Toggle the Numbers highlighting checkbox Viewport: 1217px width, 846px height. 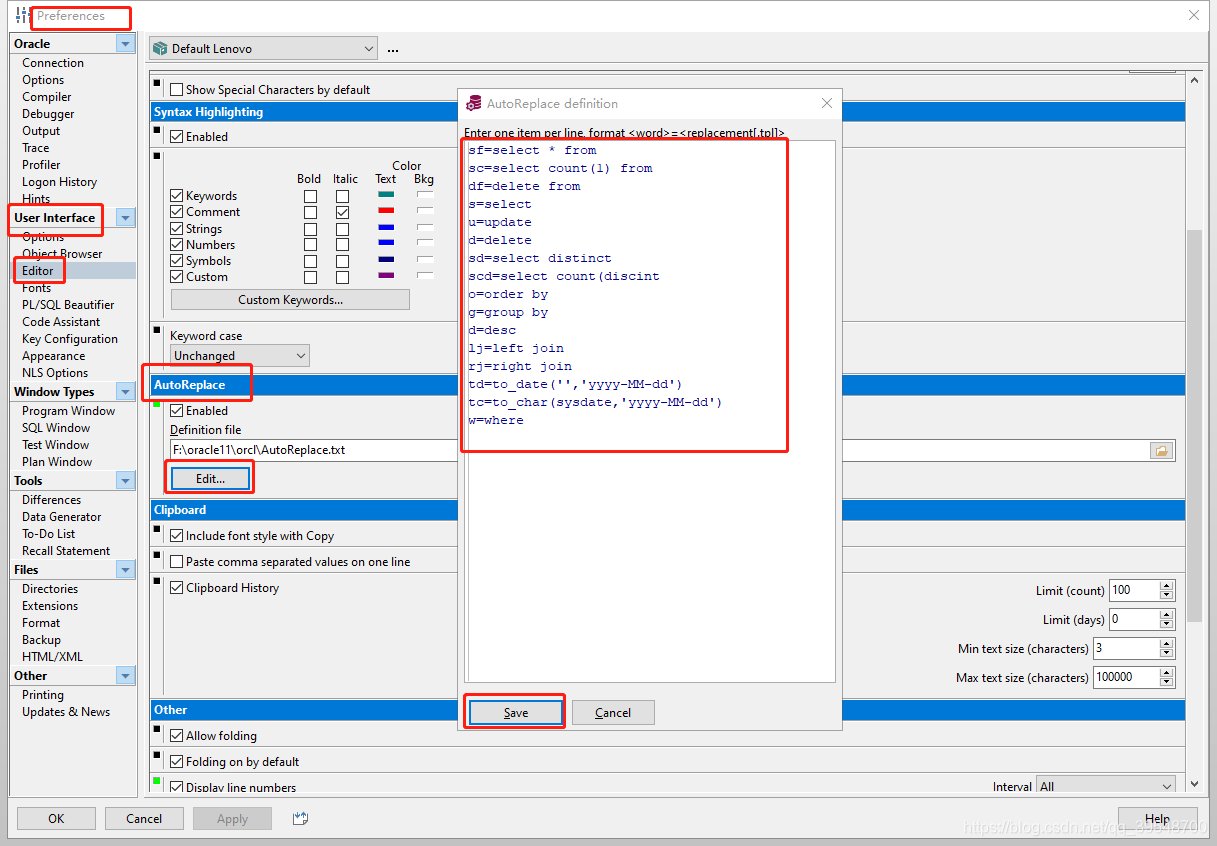[177, 245]
